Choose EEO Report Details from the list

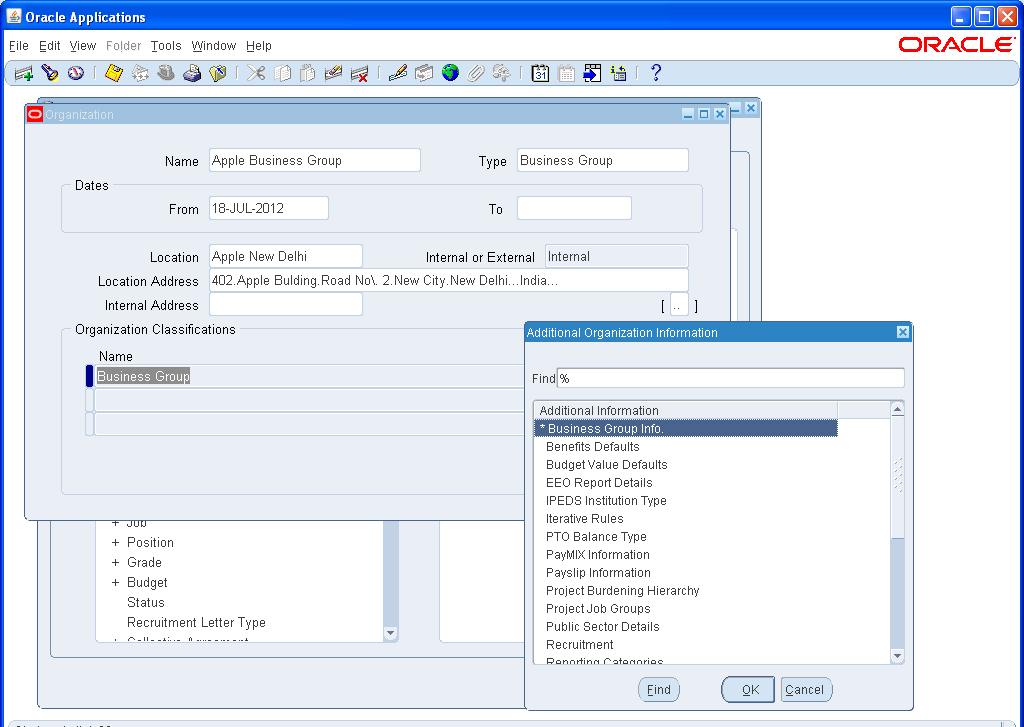pyautogui.click(x=598, y=482)
